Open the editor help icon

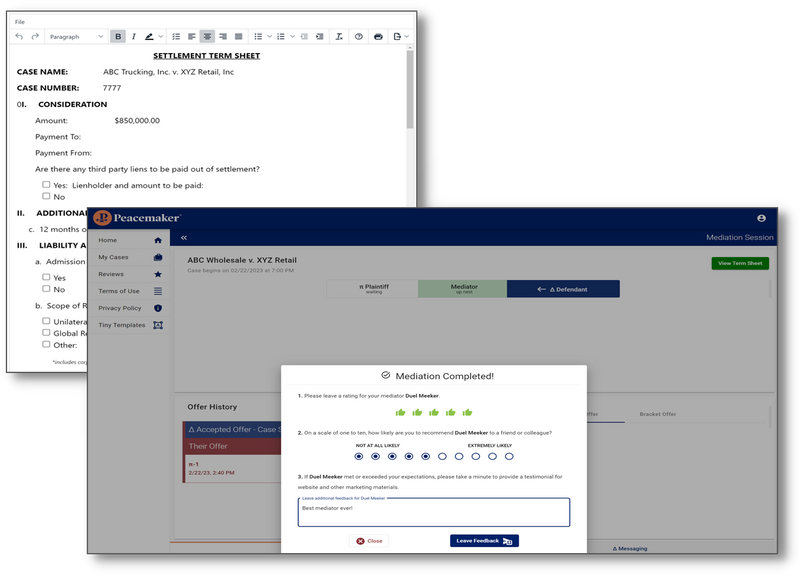359,36
